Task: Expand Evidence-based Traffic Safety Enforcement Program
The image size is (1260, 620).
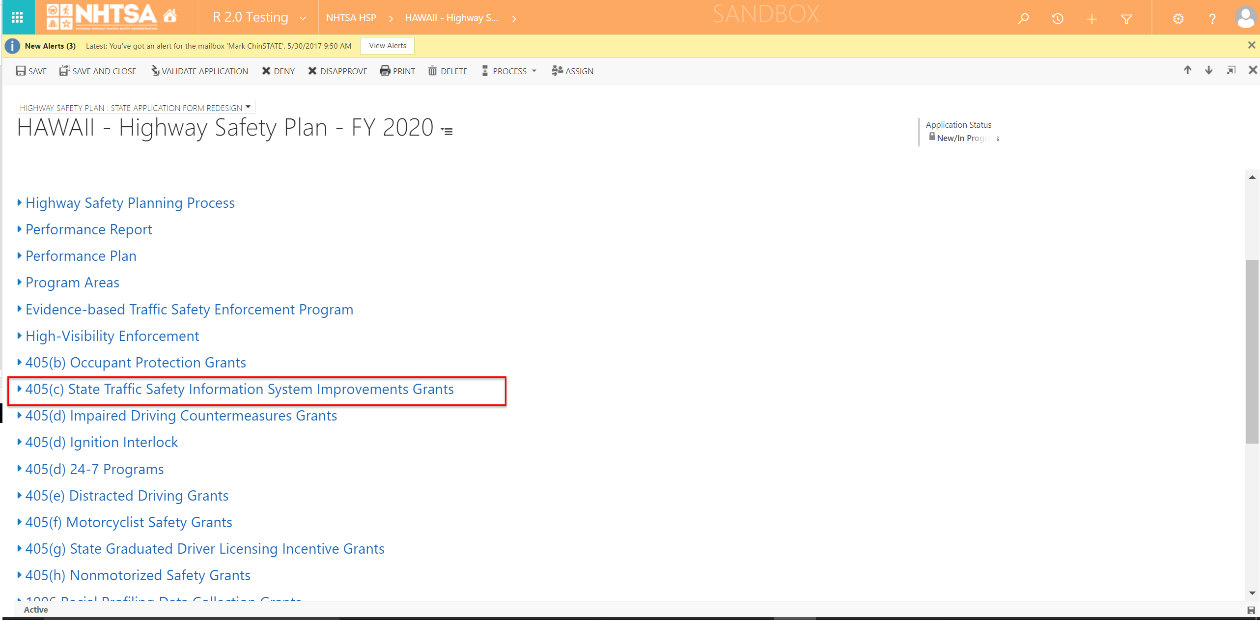Action: pyautogui.click(x=185, y=309)
